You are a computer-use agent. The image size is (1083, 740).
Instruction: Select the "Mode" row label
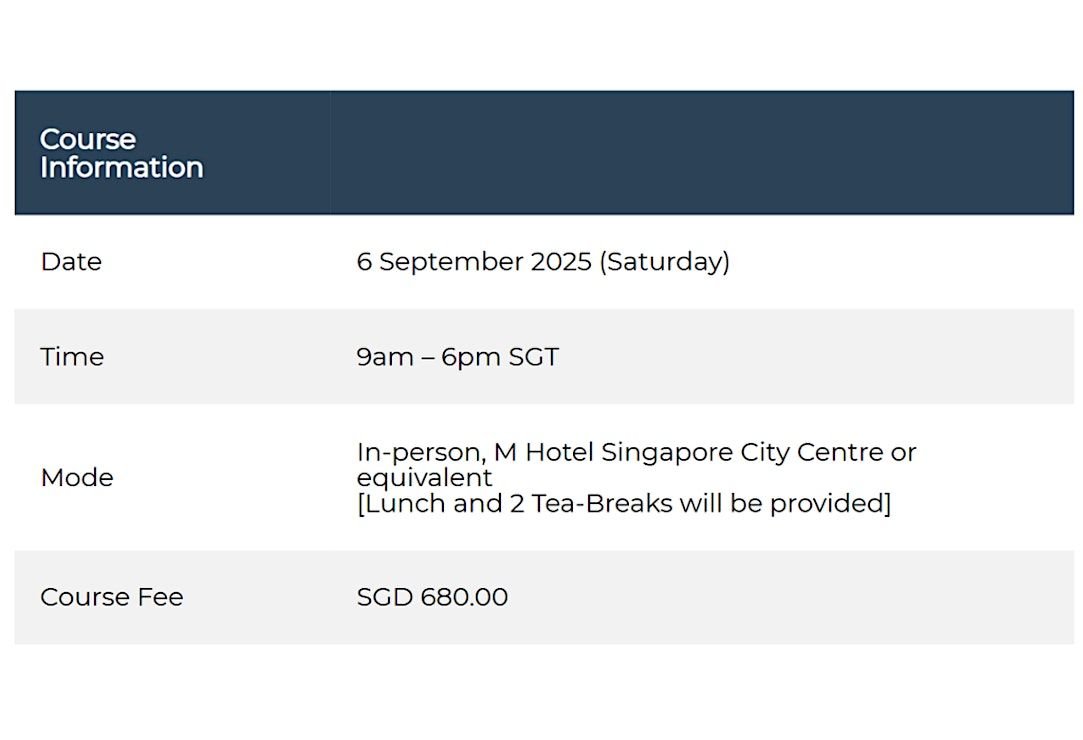point(77,477)
